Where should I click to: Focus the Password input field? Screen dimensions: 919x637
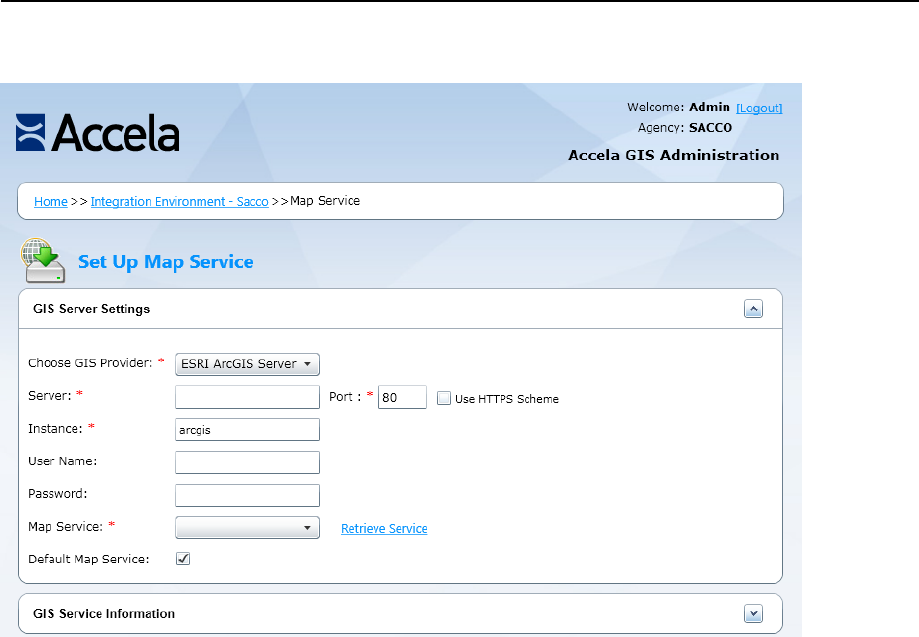[x=247, y=495]
